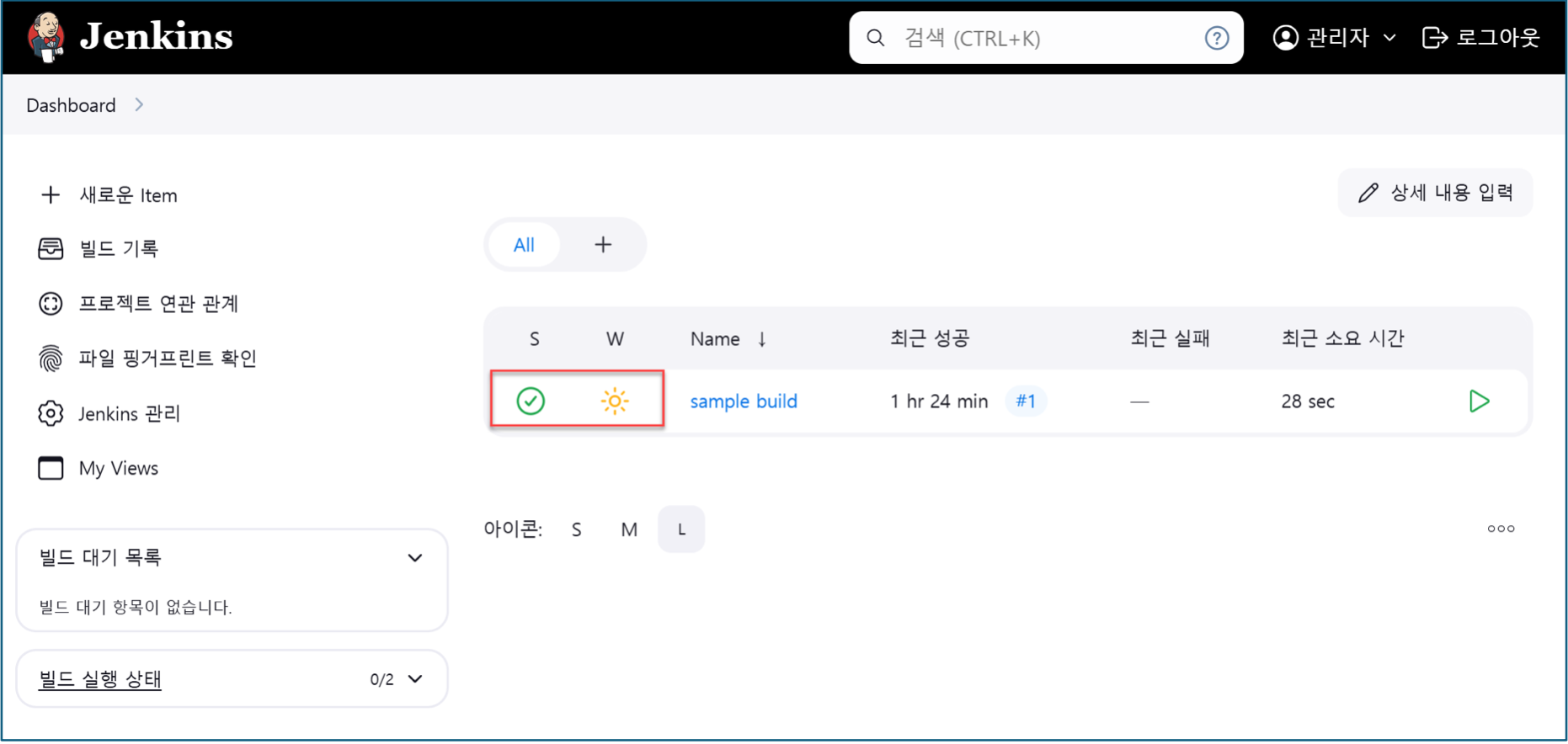
Task: Add a new view with plus tab
Action: [603, 246]
